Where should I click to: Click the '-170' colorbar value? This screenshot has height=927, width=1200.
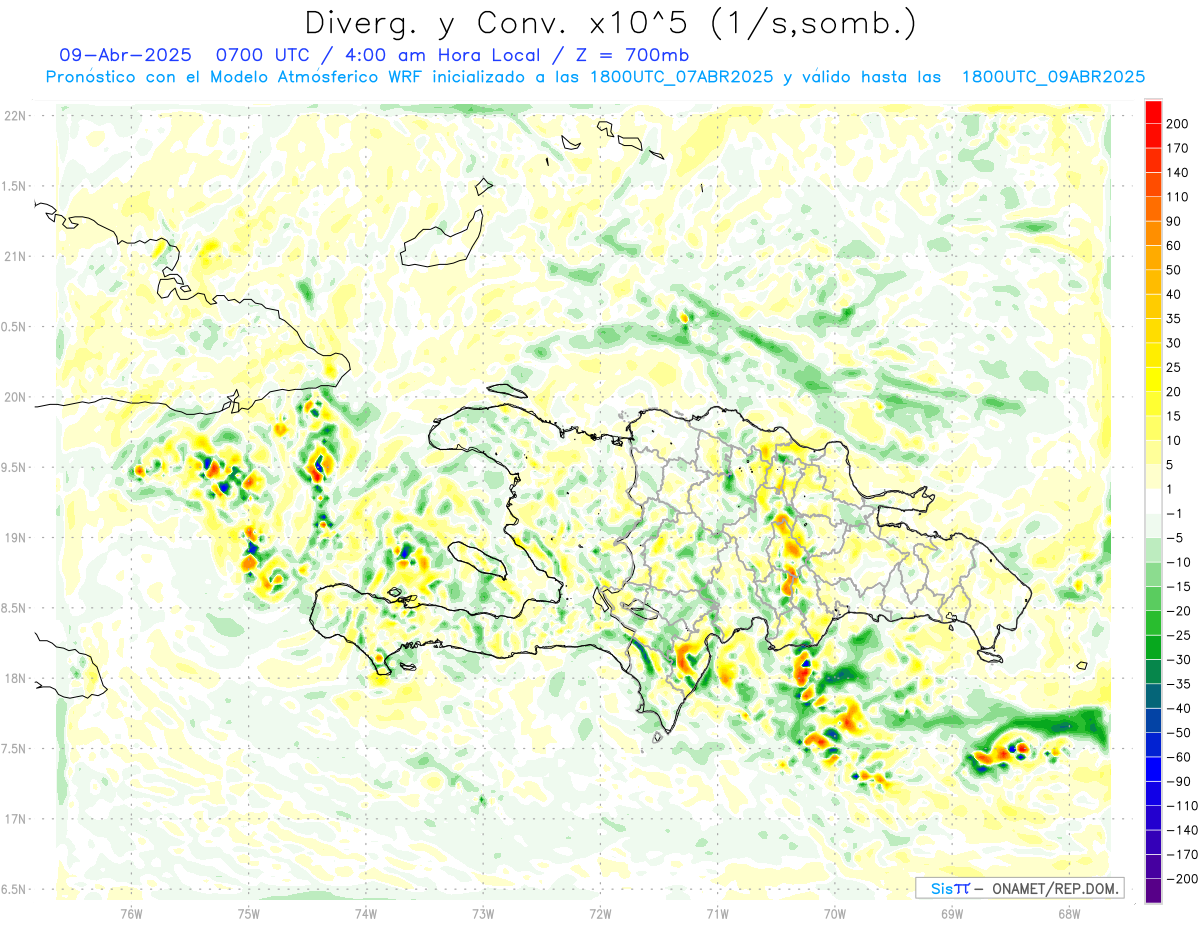pos(1180,855)
